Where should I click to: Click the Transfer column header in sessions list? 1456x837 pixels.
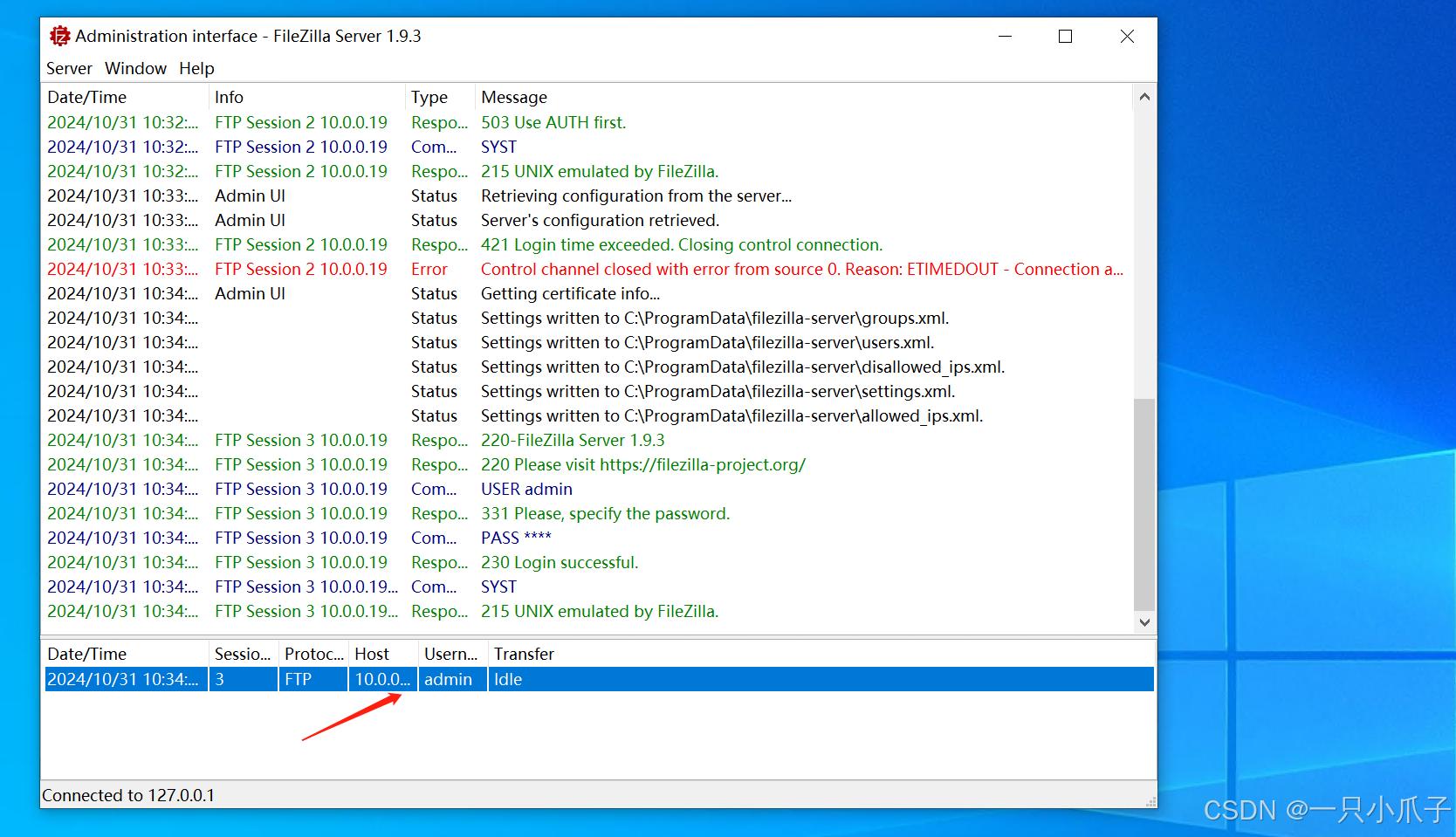821,654
